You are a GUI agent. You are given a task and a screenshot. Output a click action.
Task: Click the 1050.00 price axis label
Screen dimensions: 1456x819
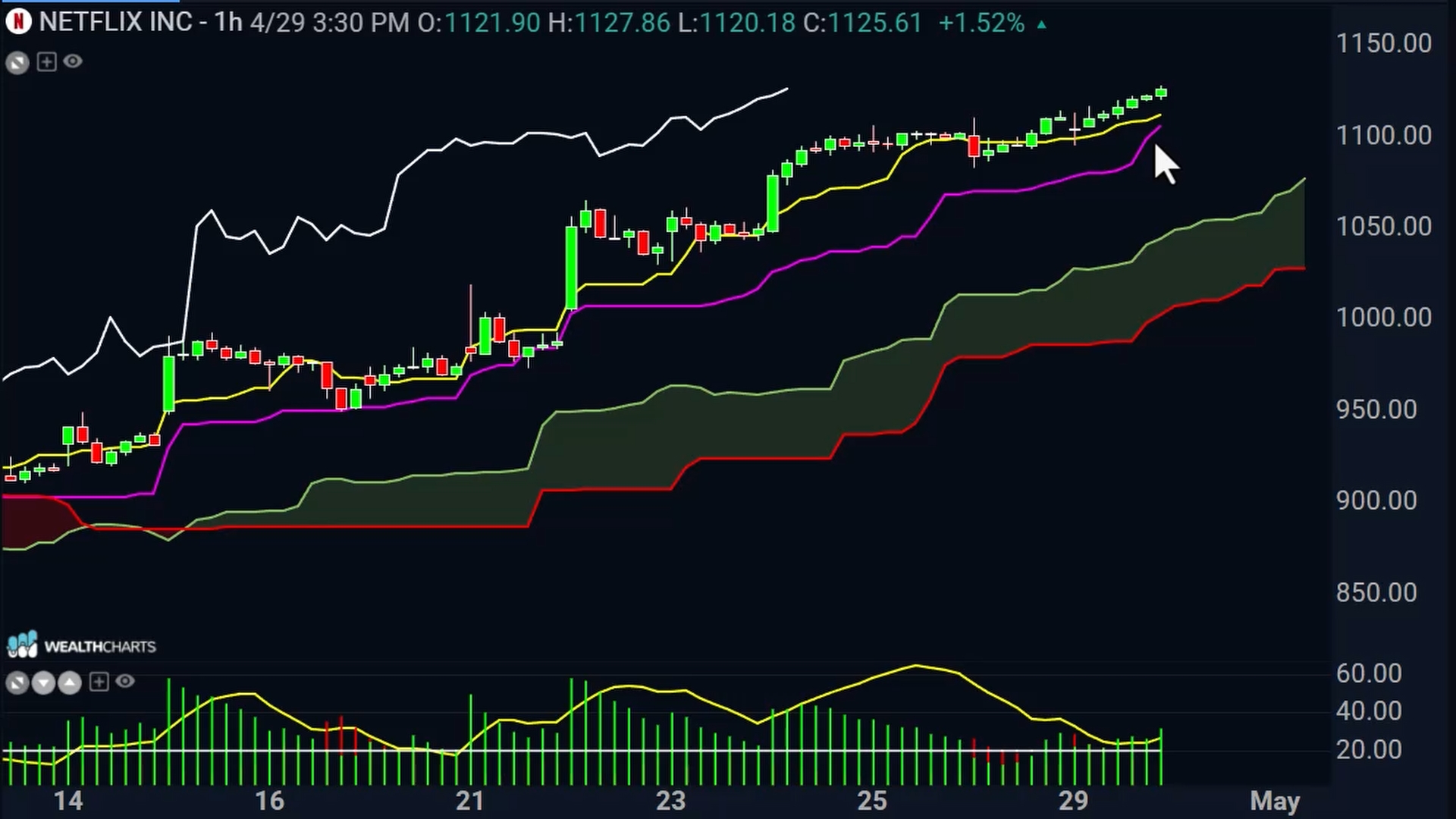[1384, 226]
